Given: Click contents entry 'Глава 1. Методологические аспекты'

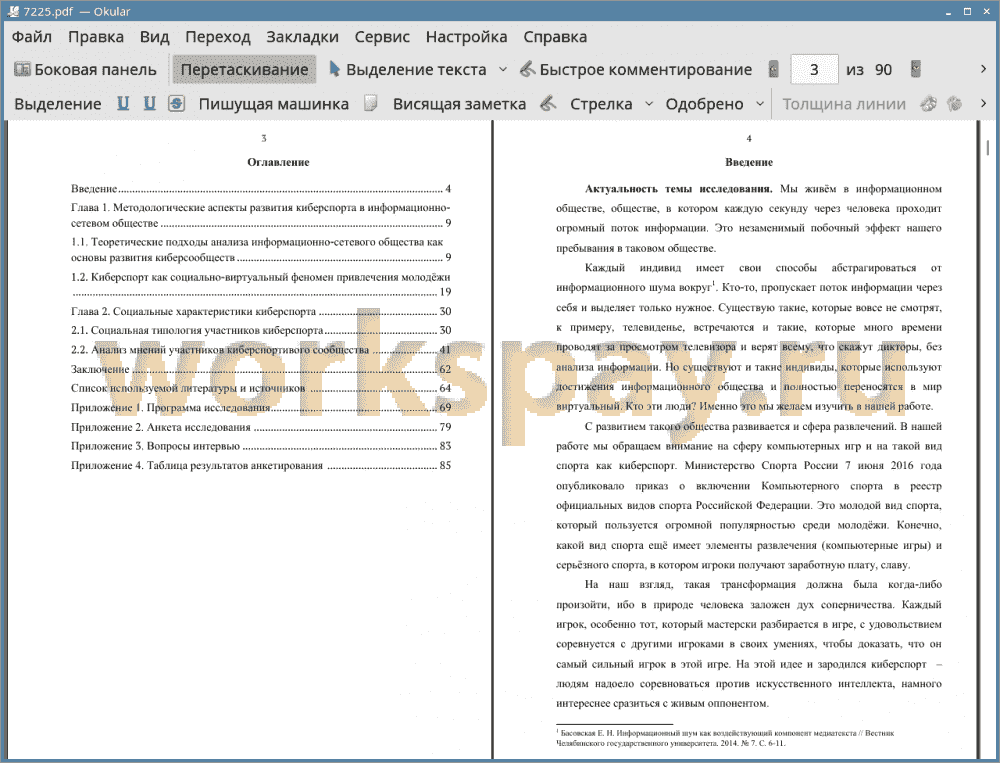Looking at the screenshot, I should (x=261, y=215).
